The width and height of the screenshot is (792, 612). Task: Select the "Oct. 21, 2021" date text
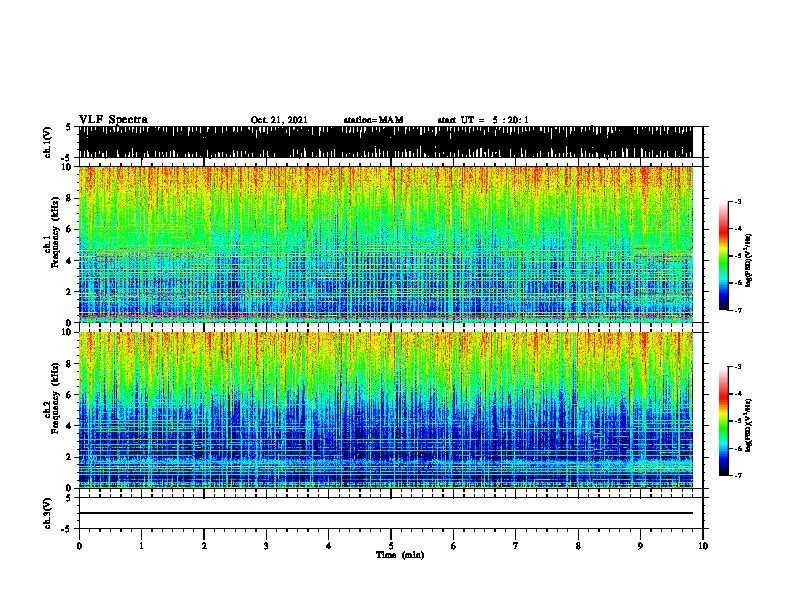[279, 120]
